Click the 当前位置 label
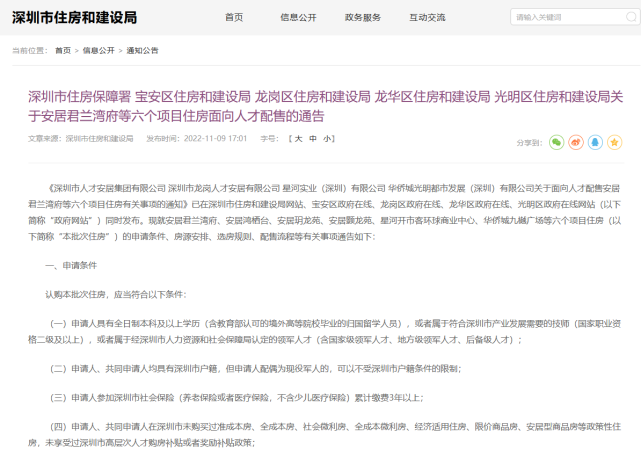This screenshot has height=457, width=641. click(x=30, y=51)
